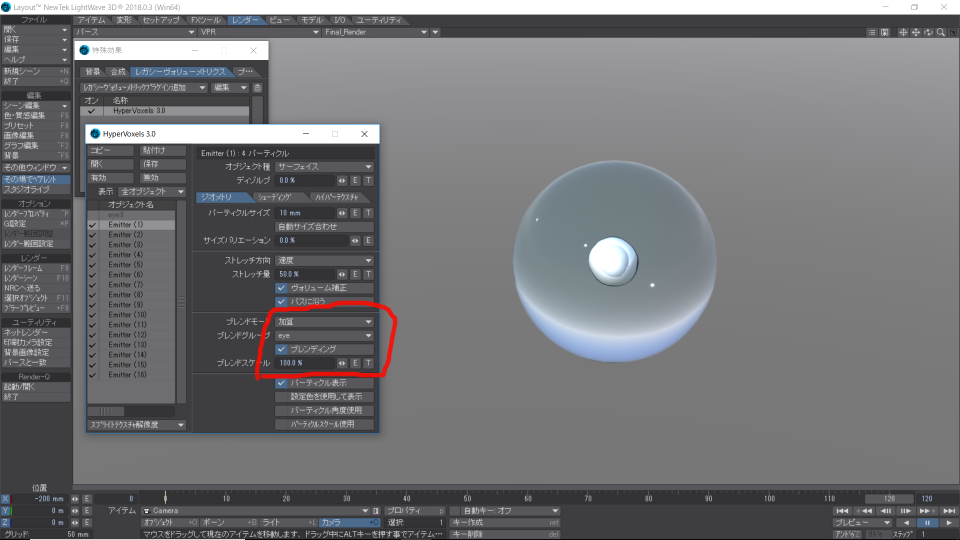960x540 pixels.
Task: Click the viewport zoom magnifier icon
Action: point(941,32)
